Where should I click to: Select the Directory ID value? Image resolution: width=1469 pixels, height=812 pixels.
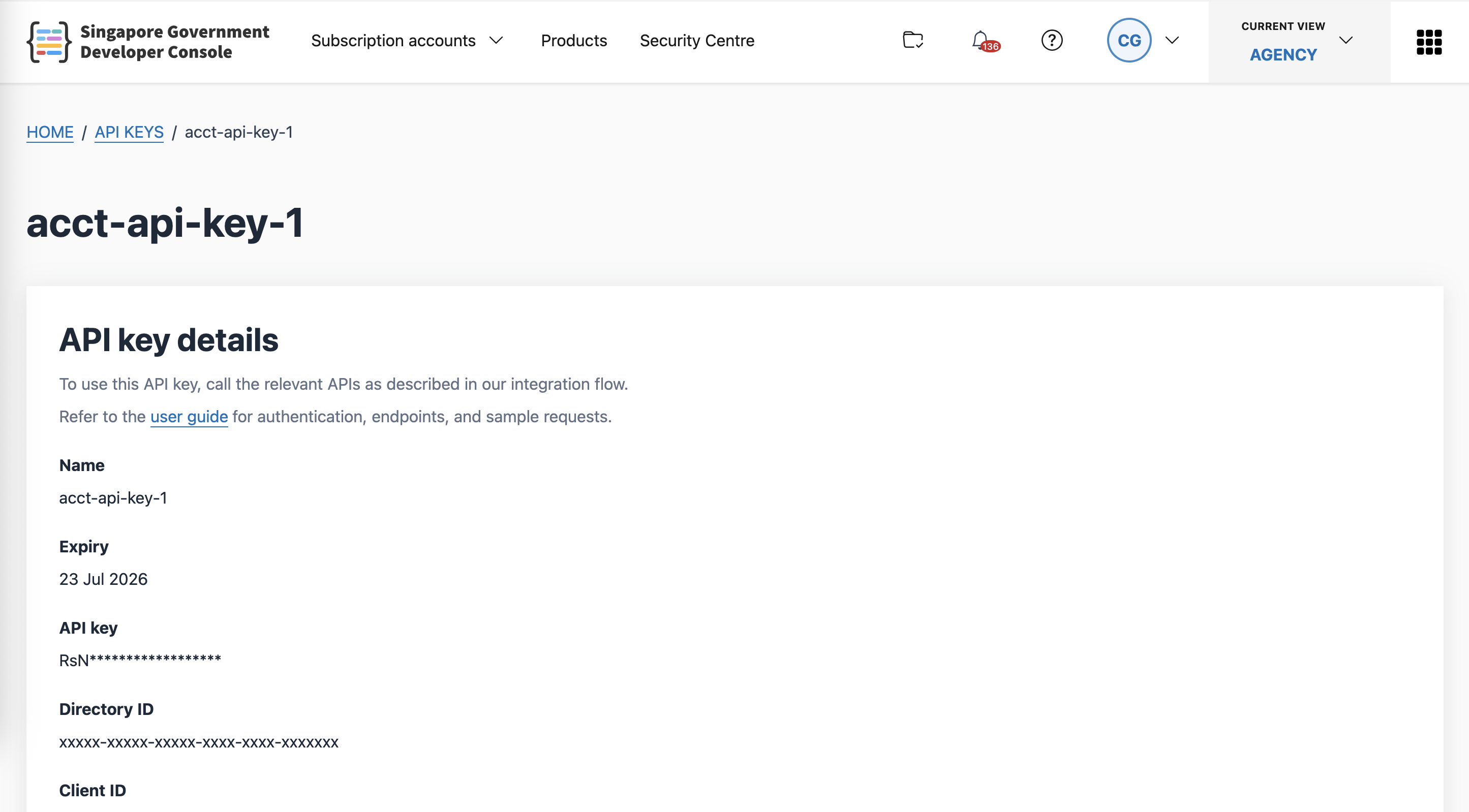pos(199,742)
